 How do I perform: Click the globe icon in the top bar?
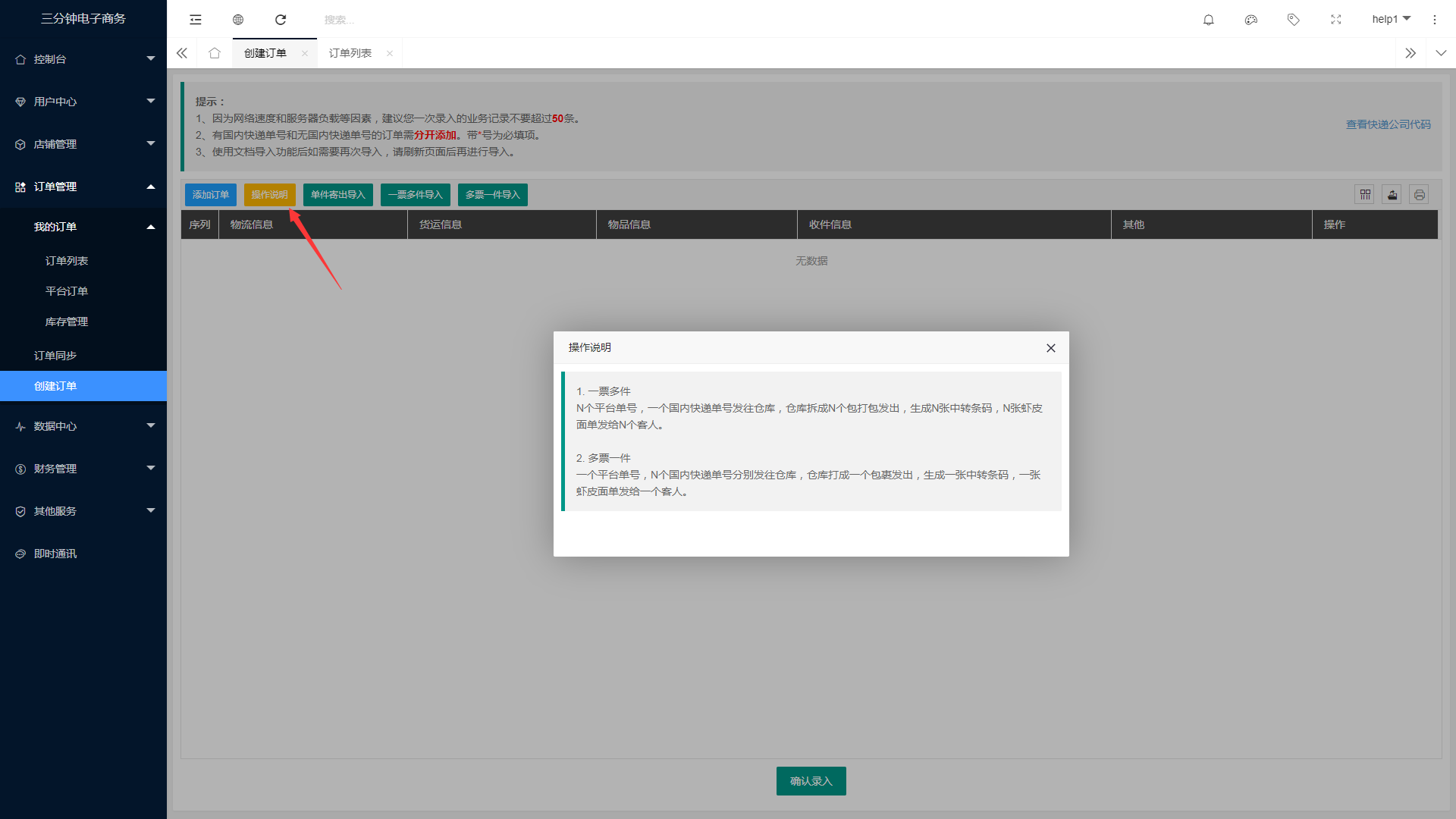(x=238, y=20)
